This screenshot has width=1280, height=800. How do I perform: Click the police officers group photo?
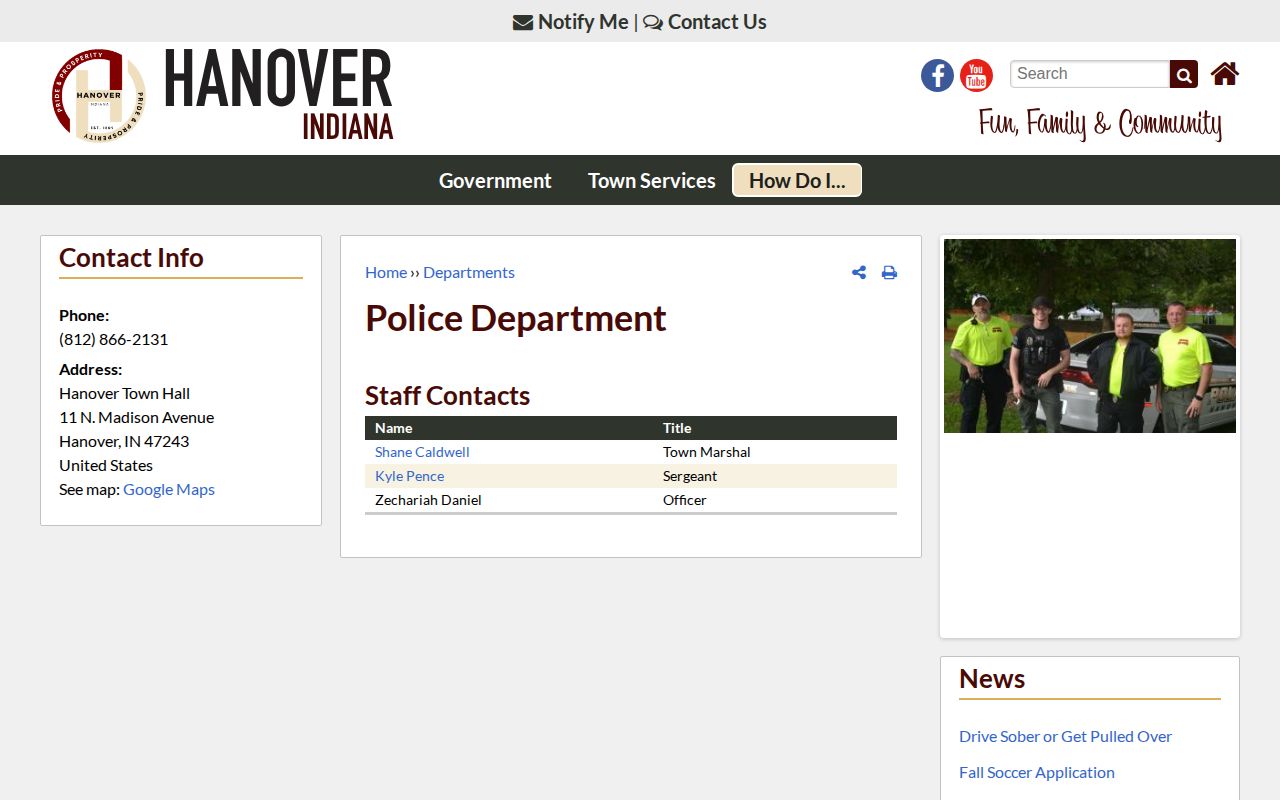pos(1090,336)
